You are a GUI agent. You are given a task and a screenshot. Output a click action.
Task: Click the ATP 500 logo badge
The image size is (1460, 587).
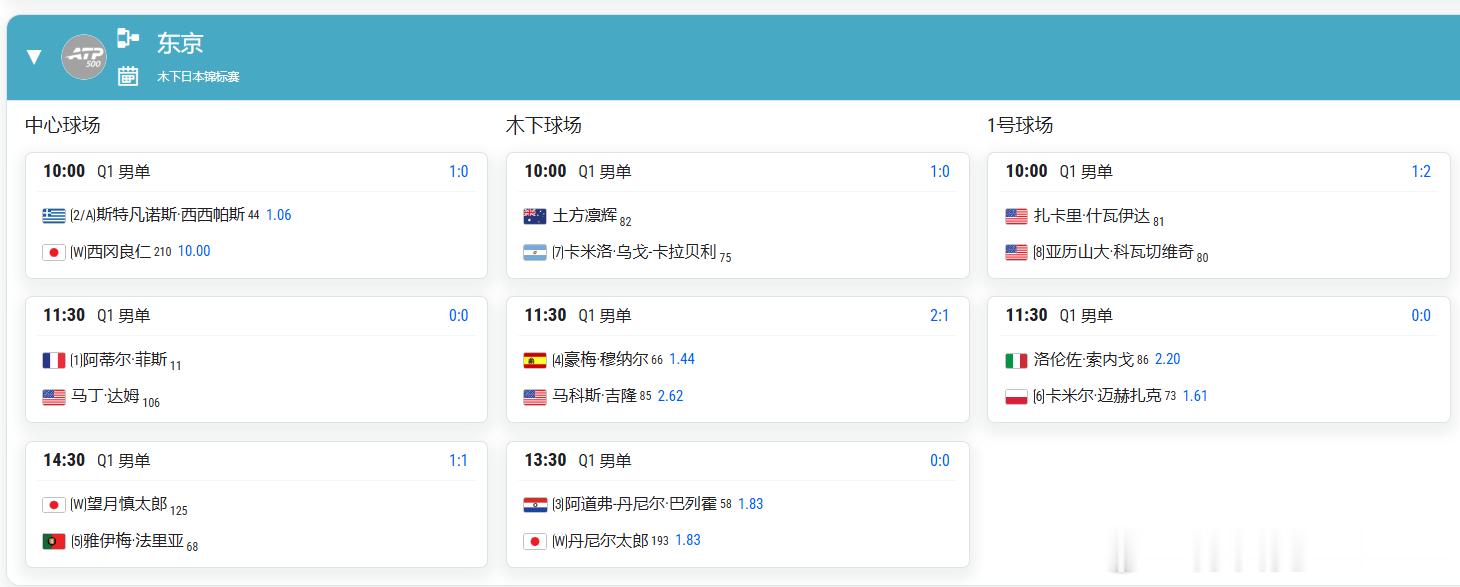[83, 57]
